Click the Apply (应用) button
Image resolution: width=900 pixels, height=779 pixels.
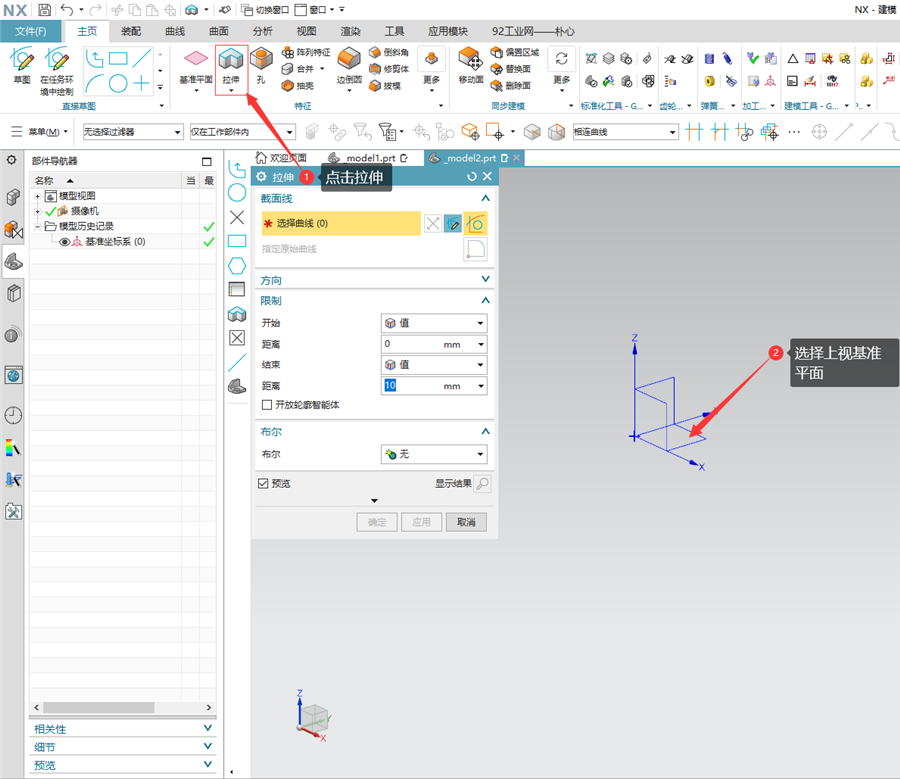pyautogui.click(x=421, y=522)
